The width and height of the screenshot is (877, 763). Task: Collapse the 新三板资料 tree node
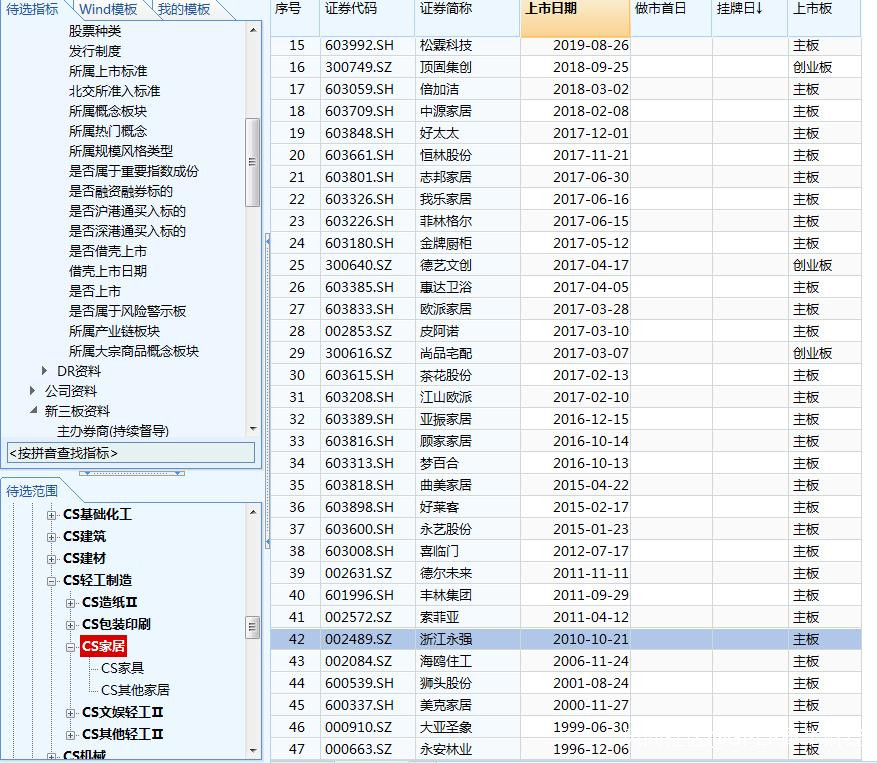[x=34, y=411]
